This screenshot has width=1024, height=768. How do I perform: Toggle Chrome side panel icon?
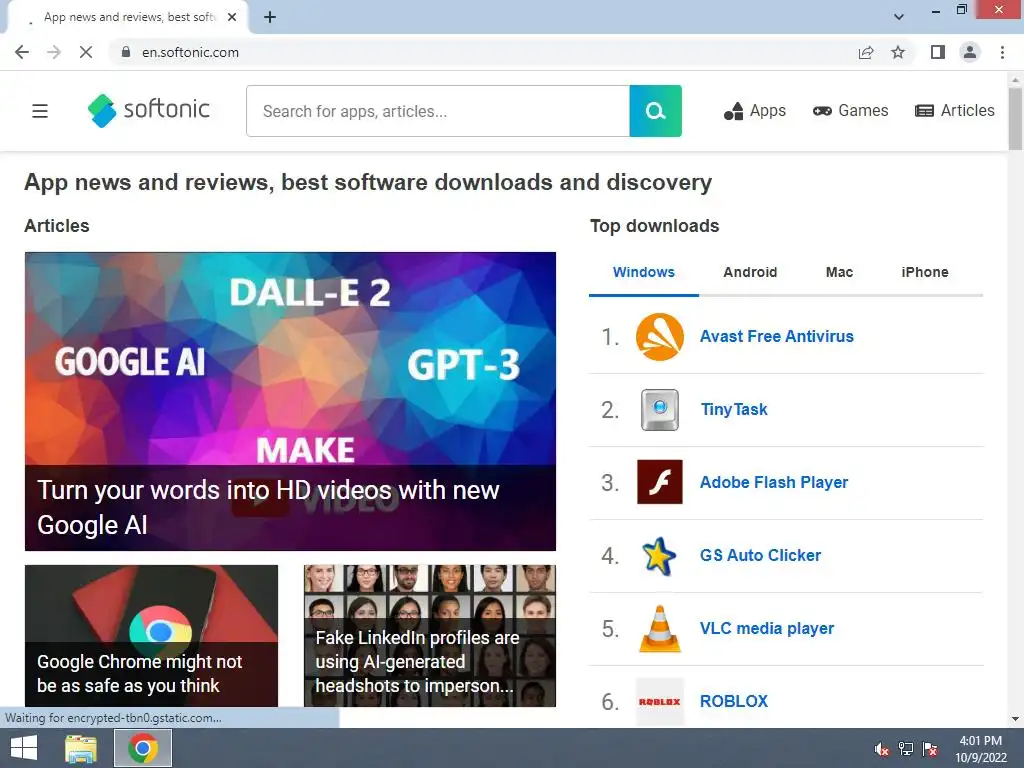(938, 52)
